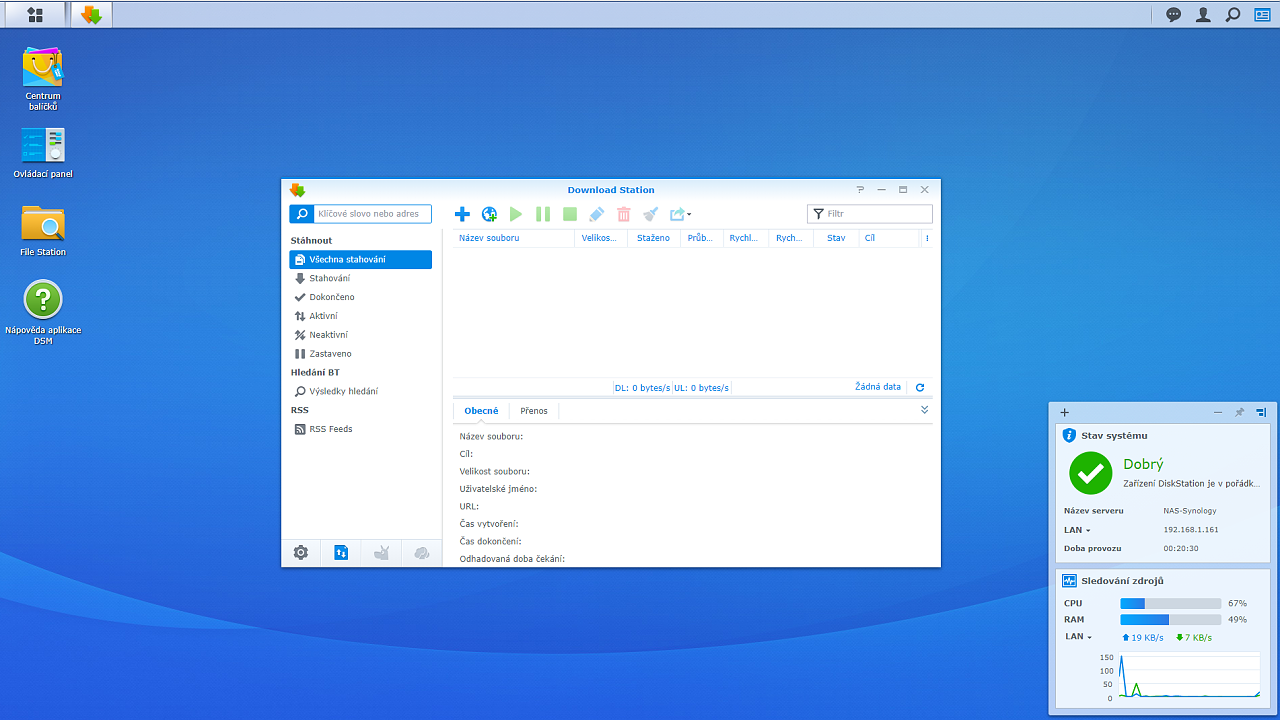The width and height of the screenshot is (1280, 720).
Task: Click the RAM usage bar
Action: 1171,620
